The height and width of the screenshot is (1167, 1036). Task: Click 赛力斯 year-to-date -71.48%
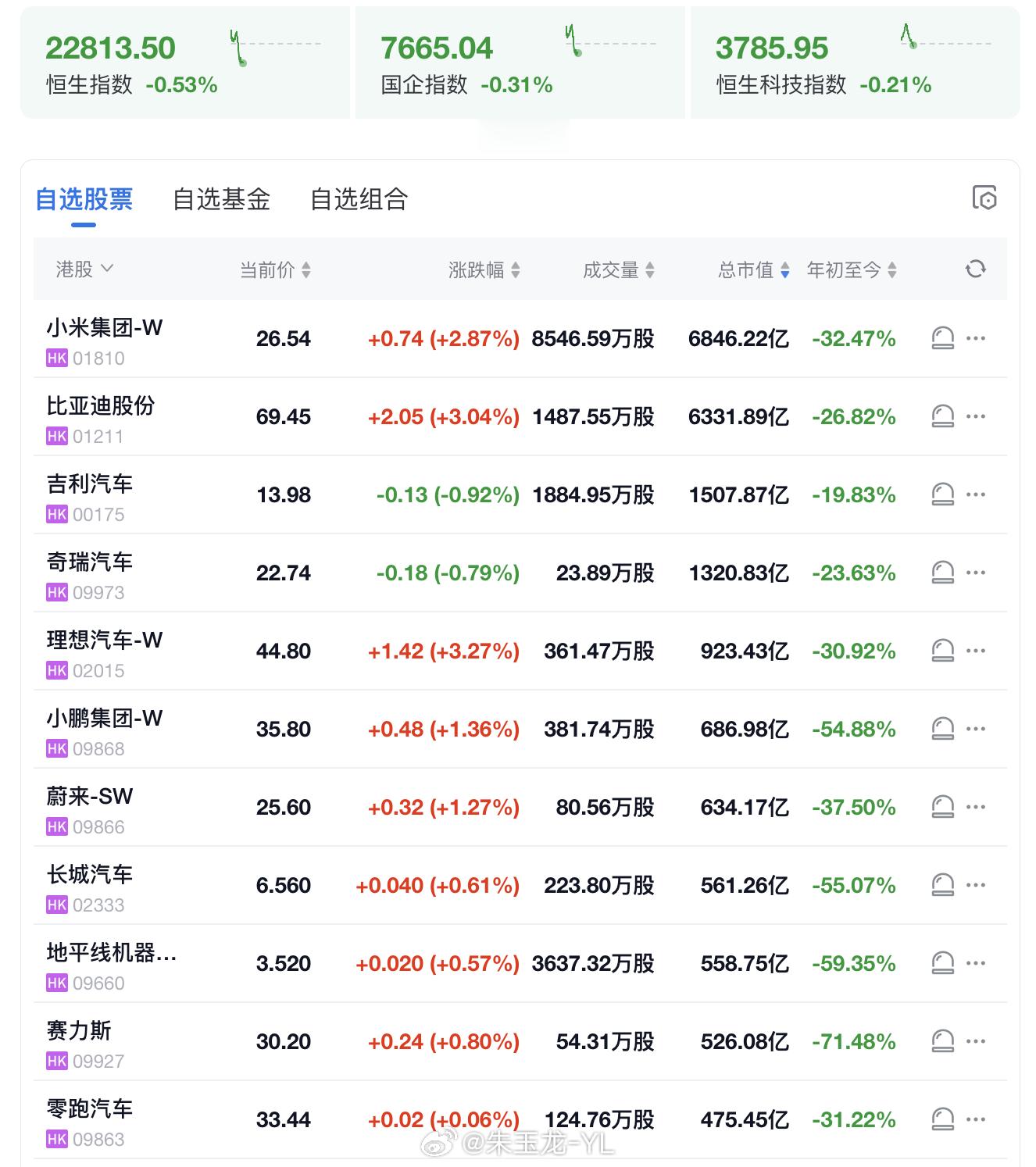point(854,1041)
